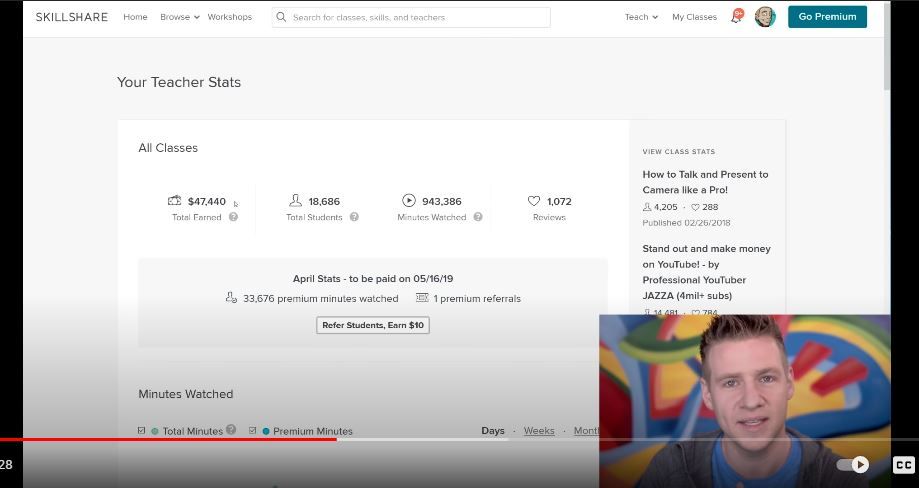Open the Workshops nav link
The width and height of the screenshot is (919, 488).
(x=230, y=17)
